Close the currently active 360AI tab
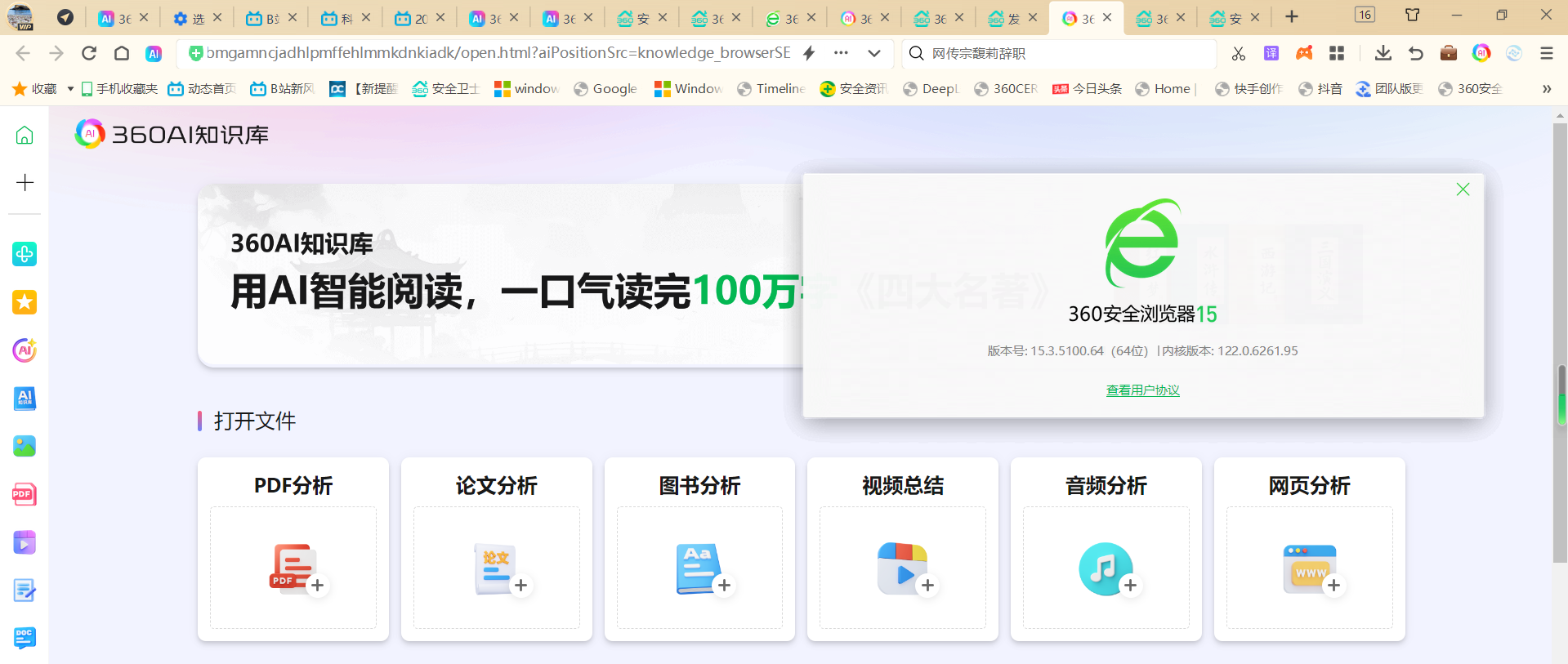1568x664 pixels. click(1107, 17)
